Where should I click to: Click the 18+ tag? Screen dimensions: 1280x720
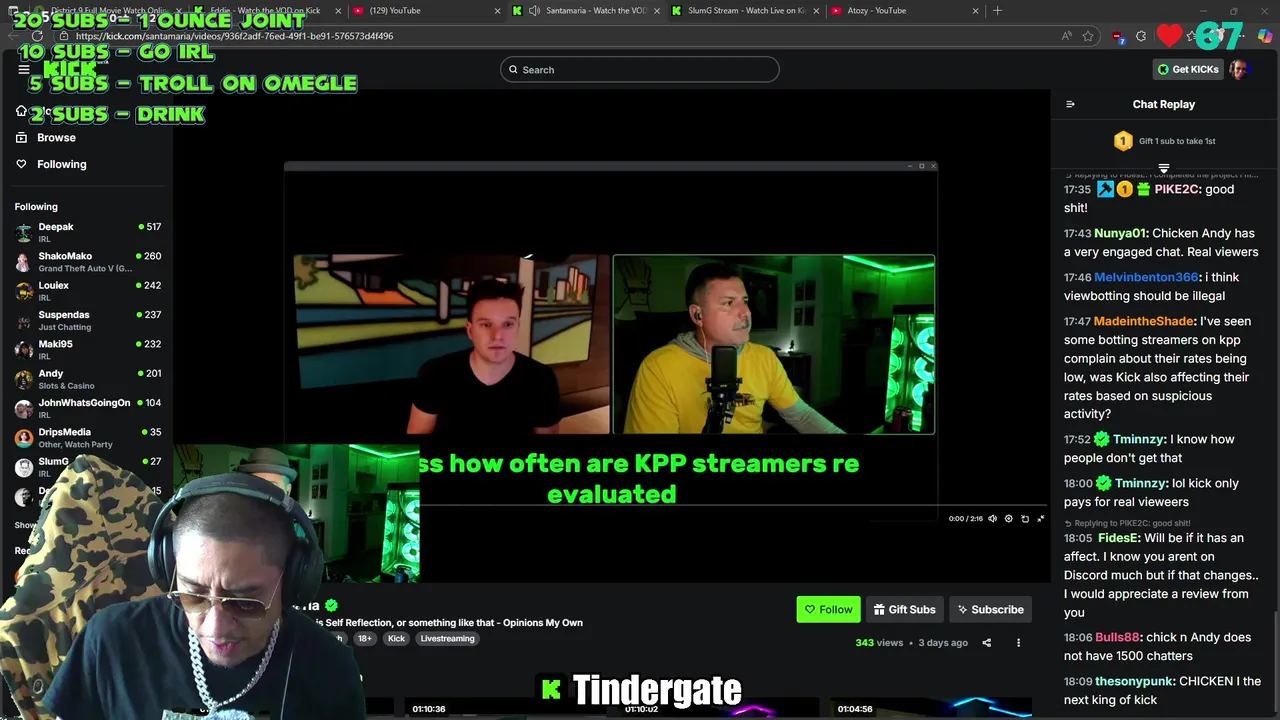[365, 638]
